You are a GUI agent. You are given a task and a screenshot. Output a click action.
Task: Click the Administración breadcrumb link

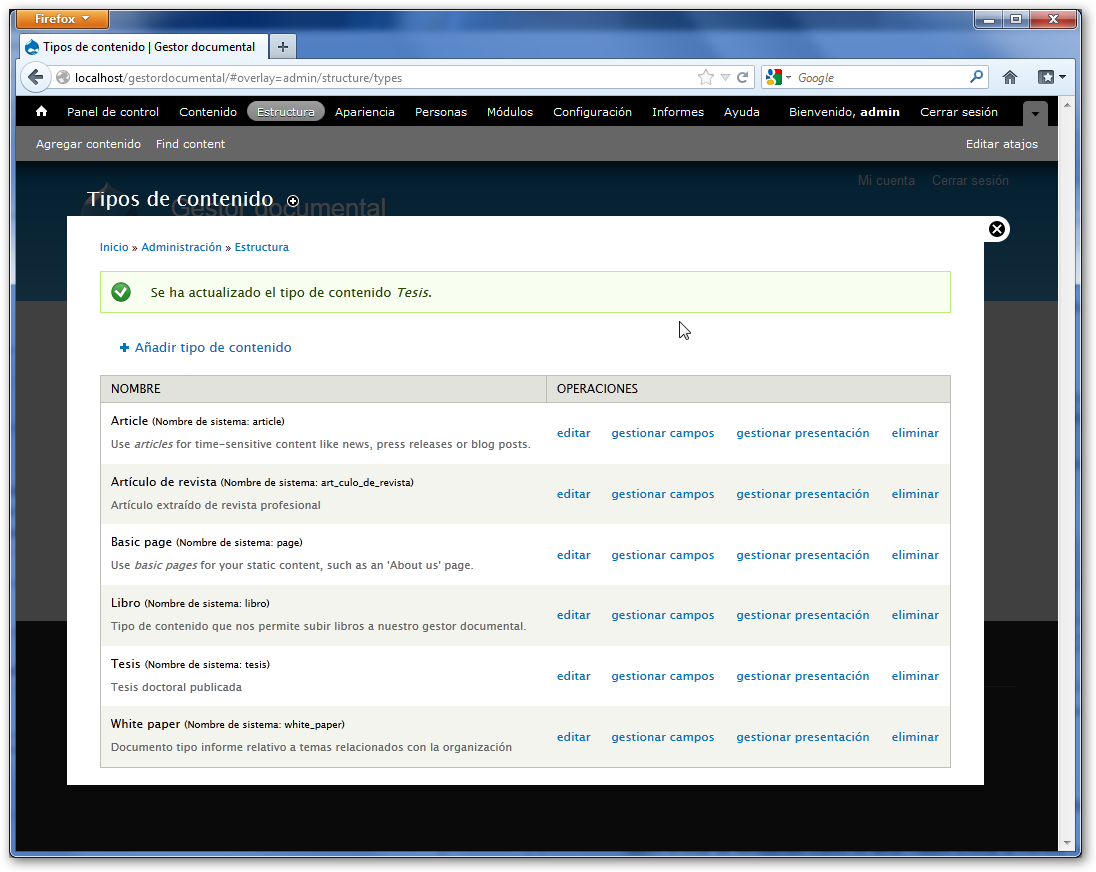(x=181, y=247)
